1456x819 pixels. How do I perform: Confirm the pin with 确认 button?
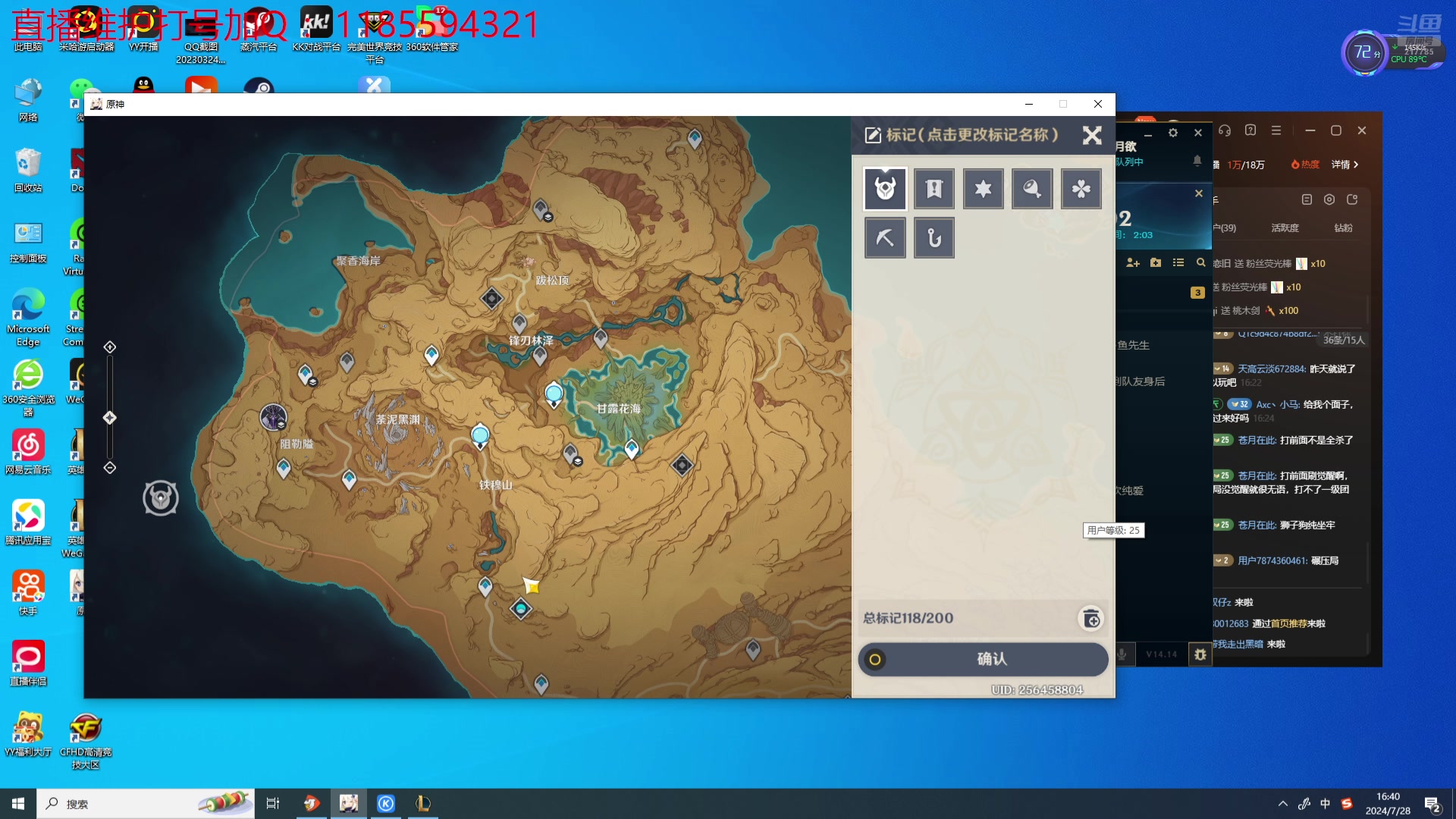coord(983,659)
